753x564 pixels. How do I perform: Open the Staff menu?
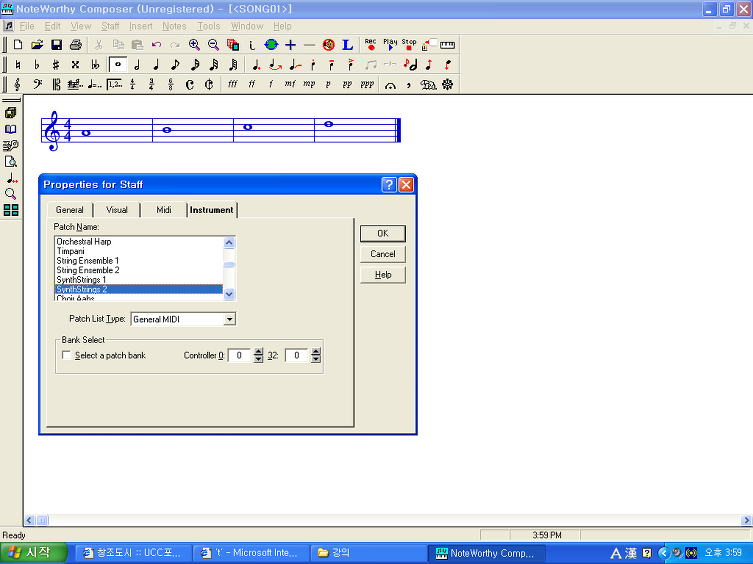(110, 26)
